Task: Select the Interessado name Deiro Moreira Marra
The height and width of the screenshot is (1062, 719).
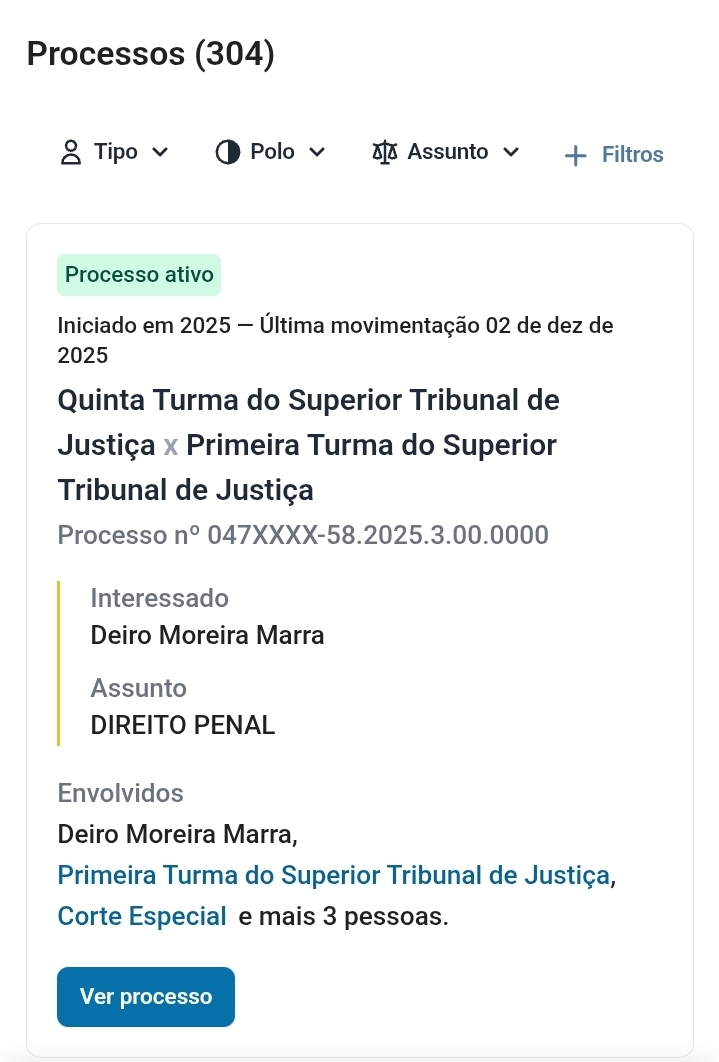Action: coord(207,635)
